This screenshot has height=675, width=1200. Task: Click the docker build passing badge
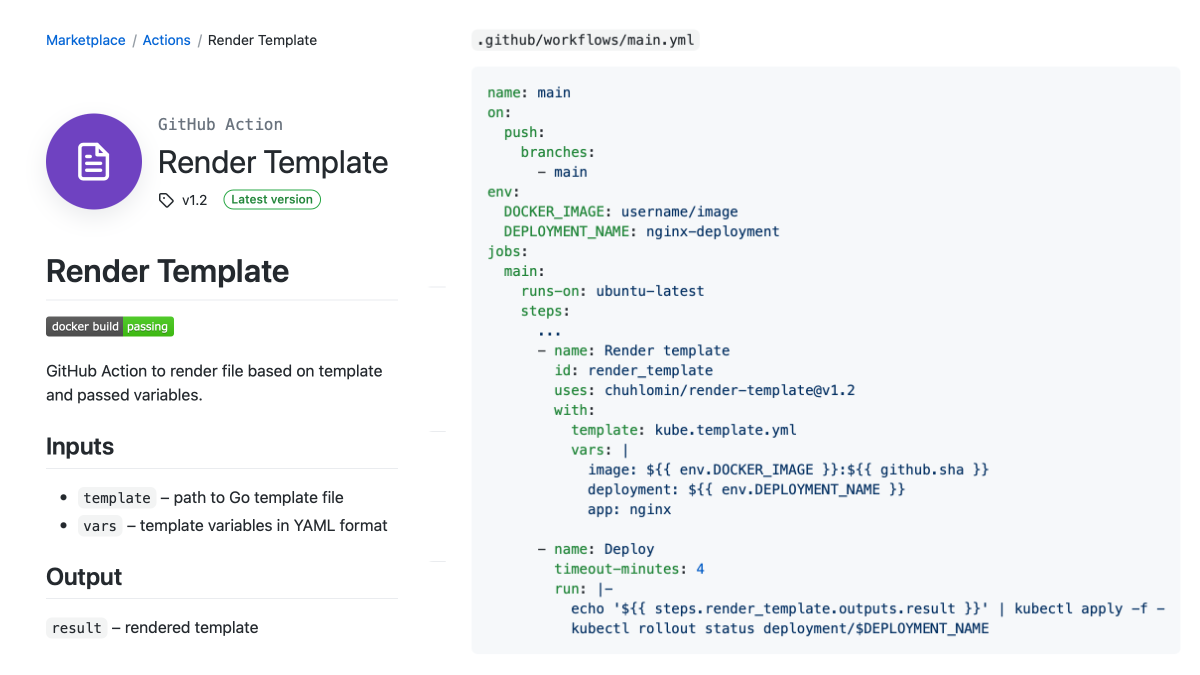(x=109, y=326)
